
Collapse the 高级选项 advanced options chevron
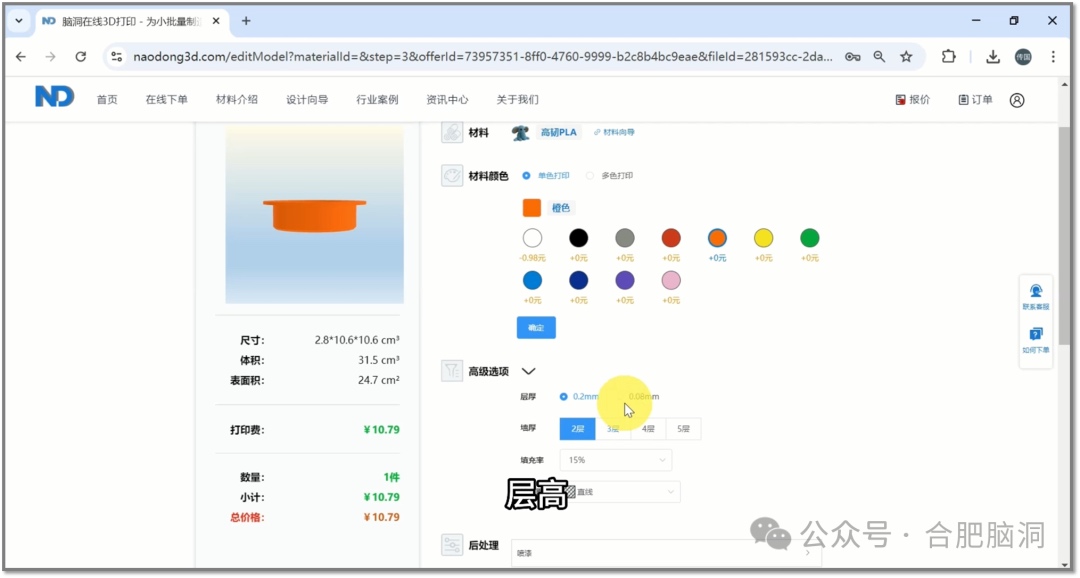(x=529, y=372)
